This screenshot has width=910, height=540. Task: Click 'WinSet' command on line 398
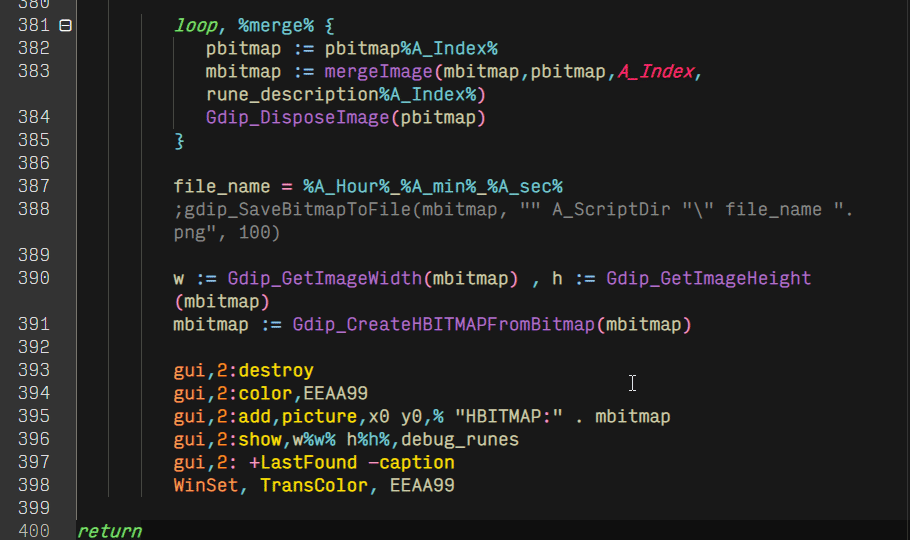coord(205,485)
